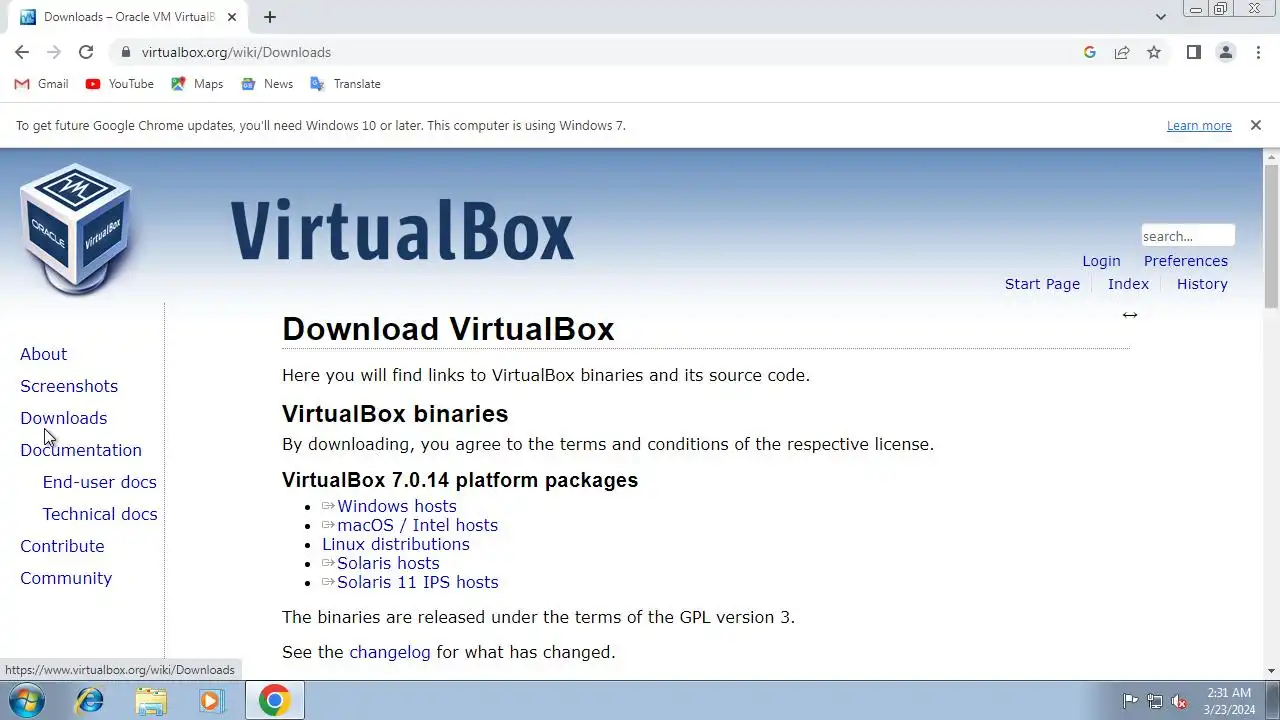Click the wiki search input field
This screenshot has width=1280, height=720.
point(1188,236)
